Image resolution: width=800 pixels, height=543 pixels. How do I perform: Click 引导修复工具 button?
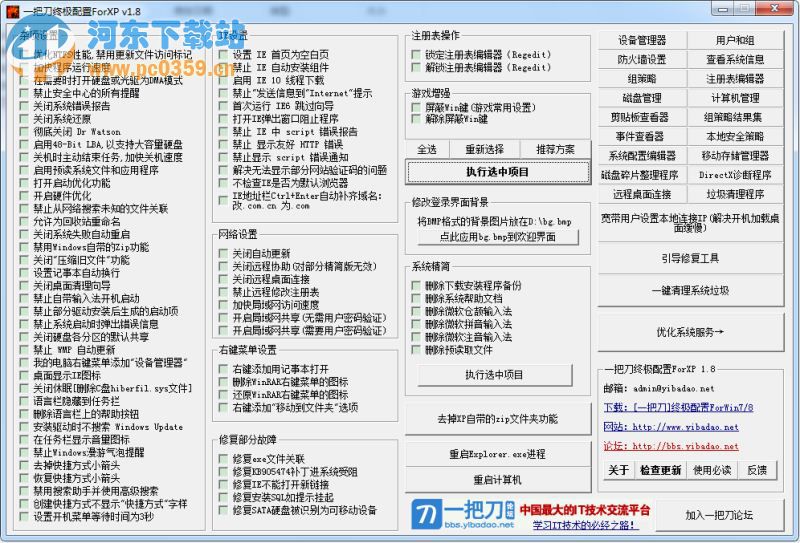[x=690, y=258]
